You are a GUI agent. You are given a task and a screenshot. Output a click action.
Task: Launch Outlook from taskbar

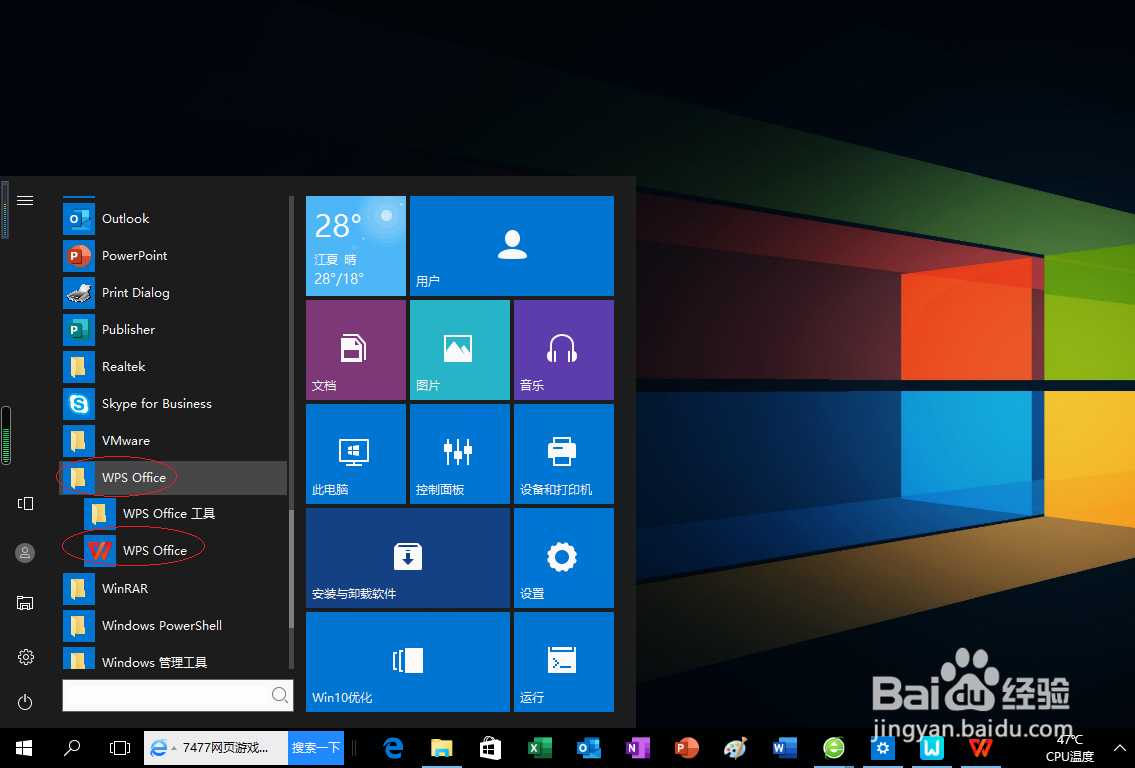588,748
